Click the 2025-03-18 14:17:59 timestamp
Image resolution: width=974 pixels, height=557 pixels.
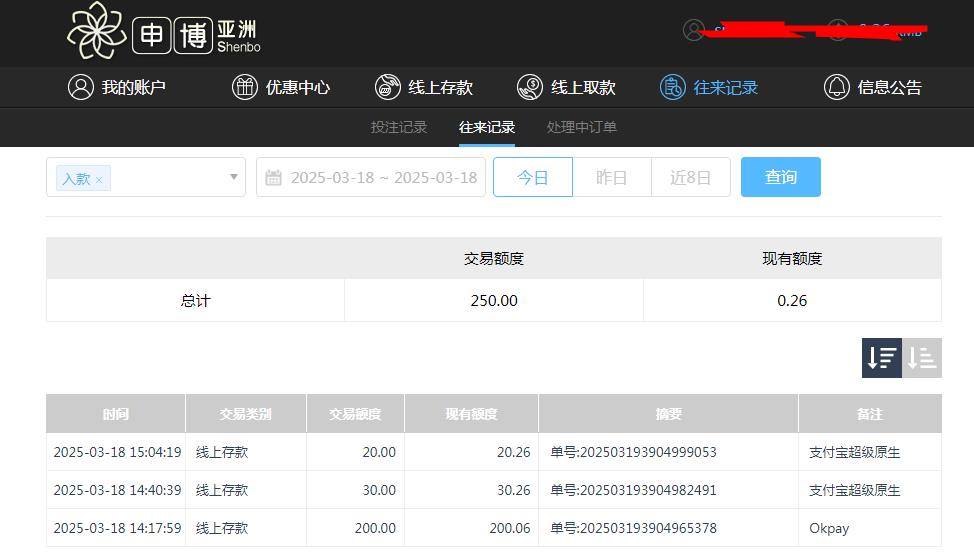[117, 528]
